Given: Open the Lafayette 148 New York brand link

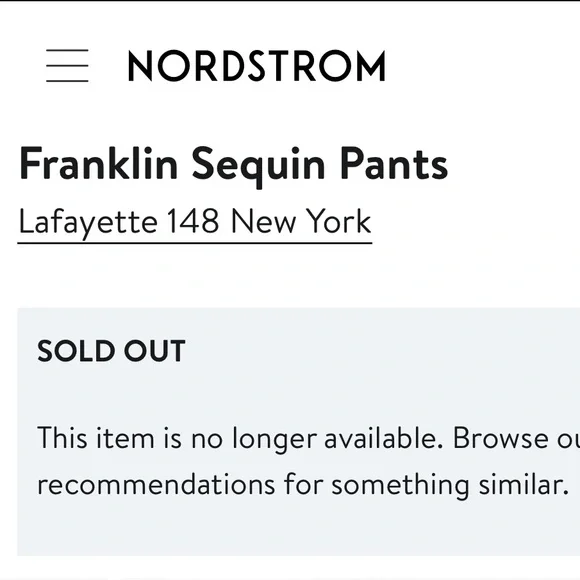Looking at the screenshot, I should (195, 223).
